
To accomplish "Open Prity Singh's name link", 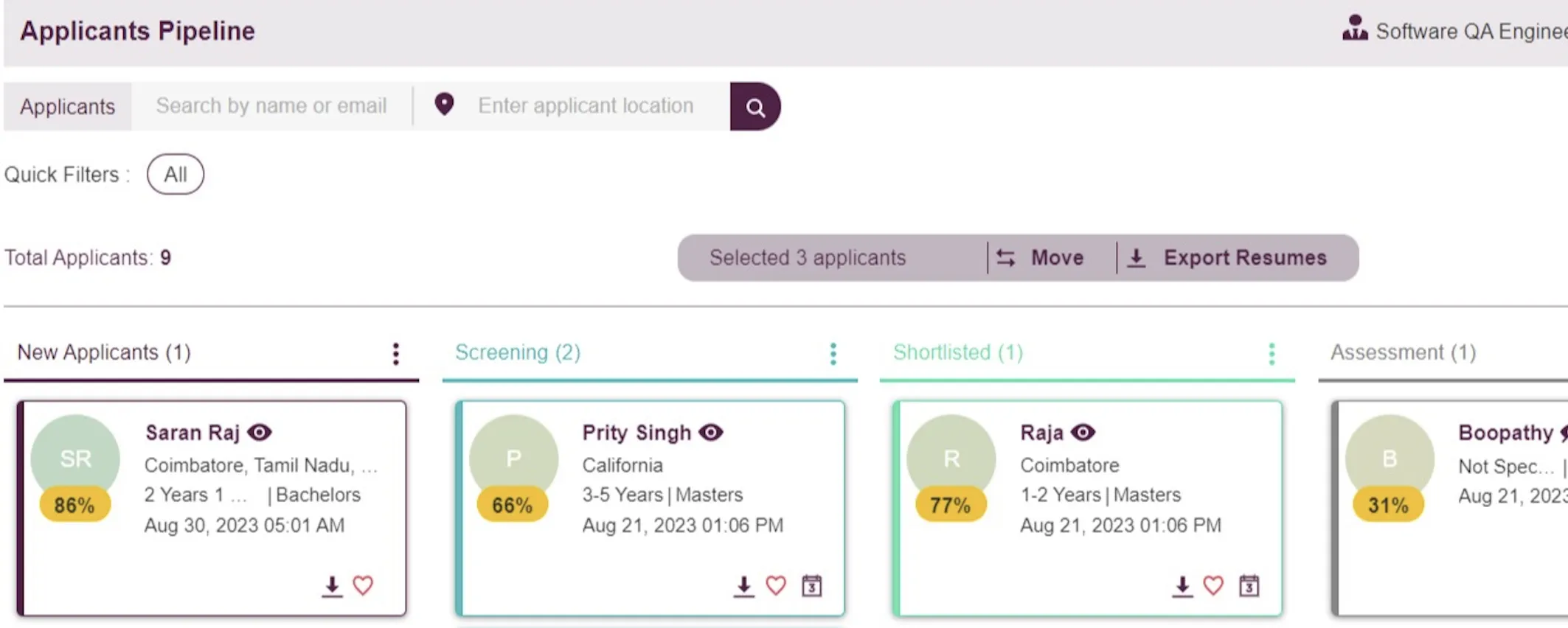I will point(636,432).
